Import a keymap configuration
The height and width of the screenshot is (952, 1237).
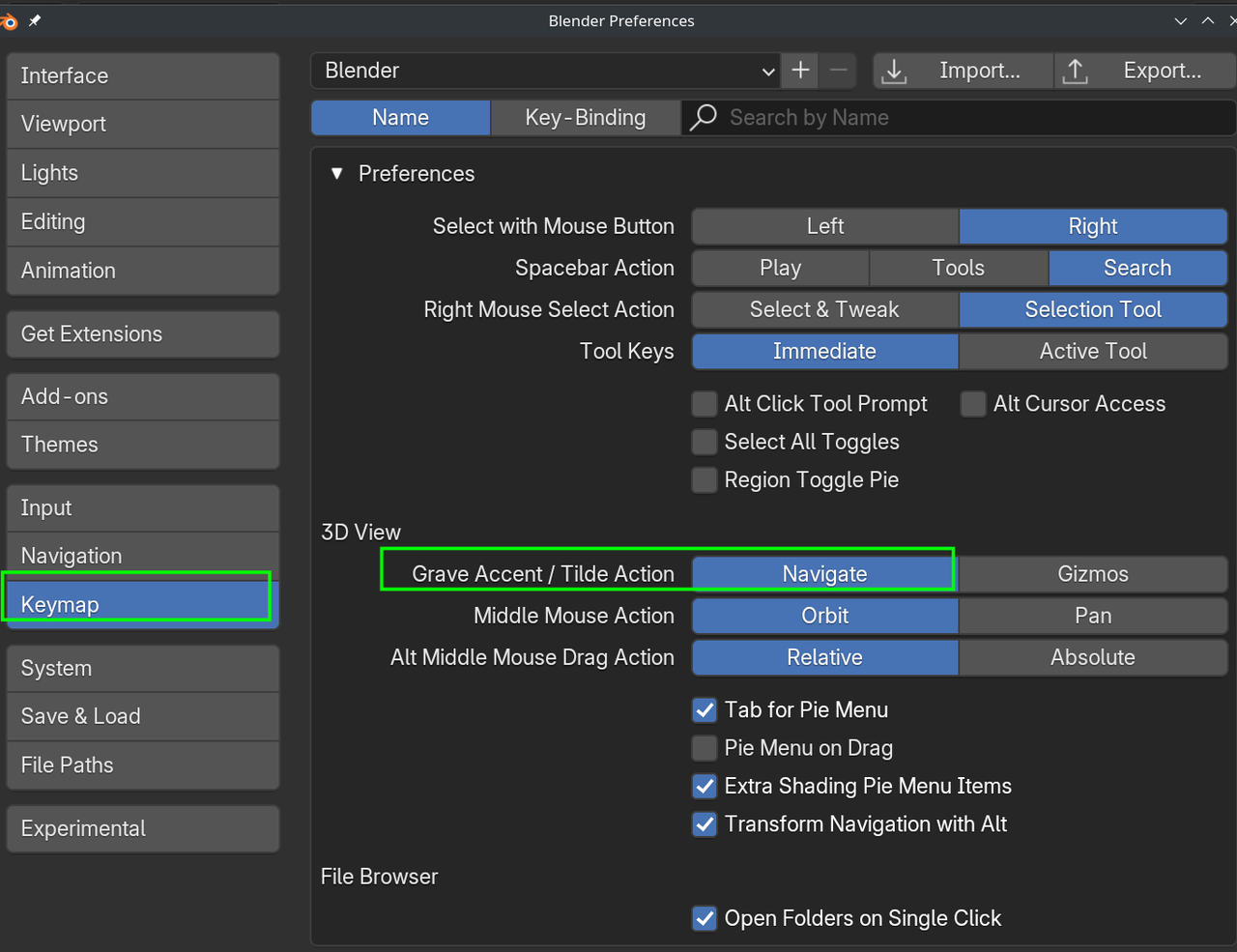point(964,71)
